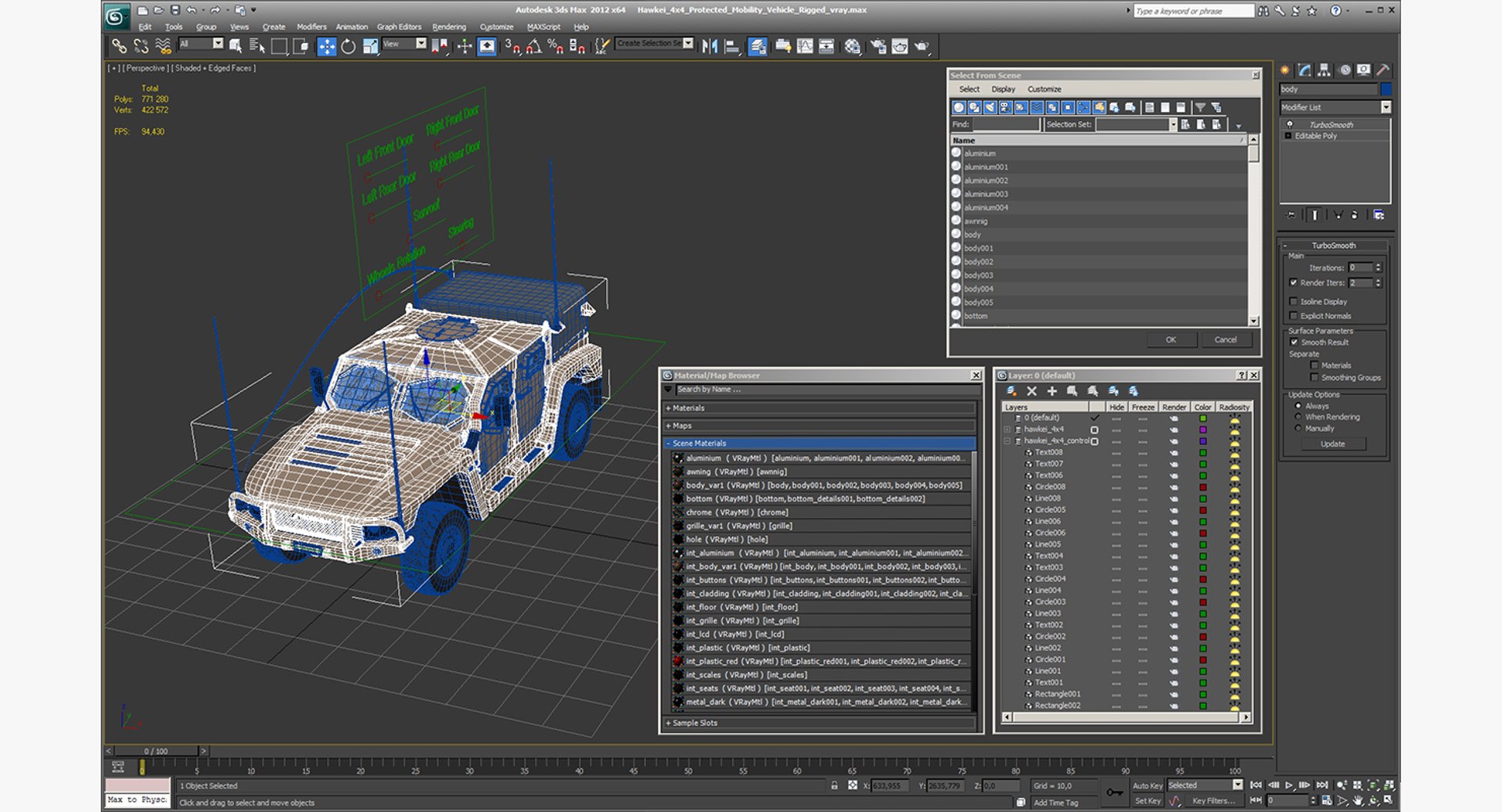Click OK in Select From Scene dialog
Screen dimensions: 1502x812
1170,340
